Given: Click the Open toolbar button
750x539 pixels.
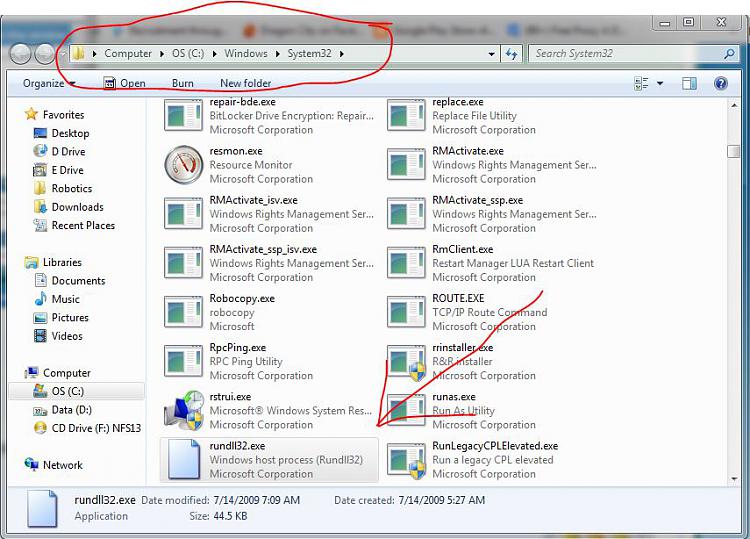Looking at the screenshot, I should [x=125, y=83].
